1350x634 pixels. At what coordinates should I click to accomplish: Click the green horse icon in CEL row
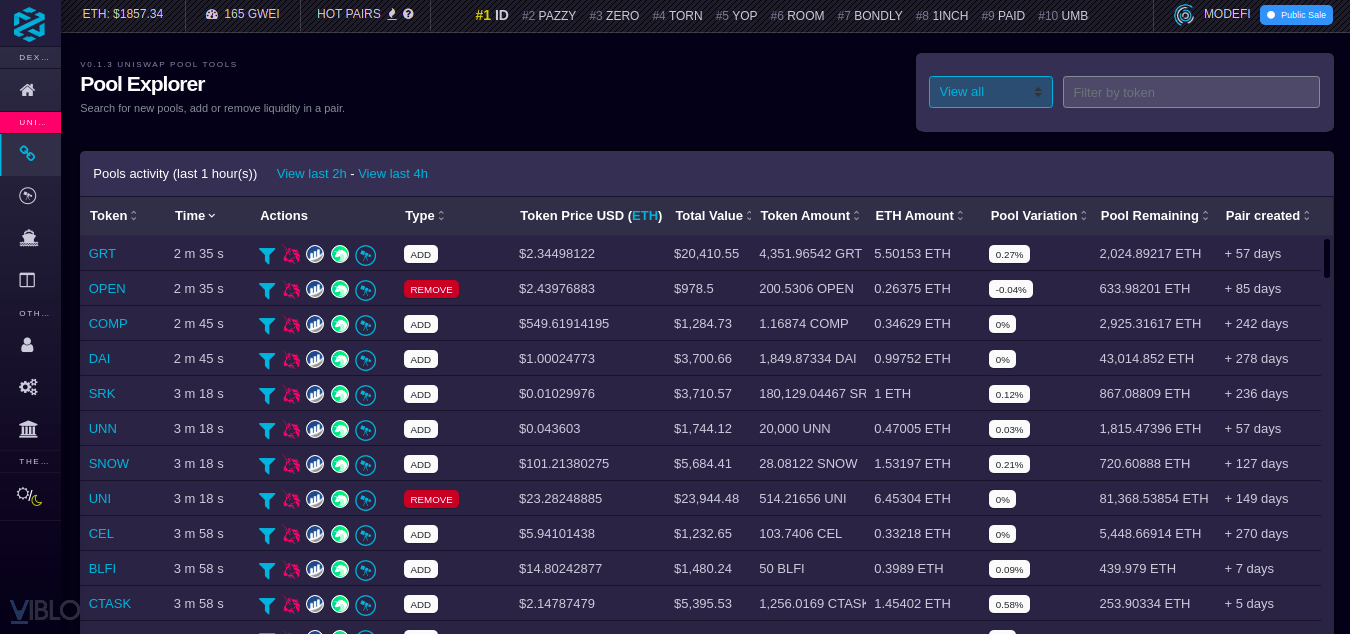click(x=340, y=534)
